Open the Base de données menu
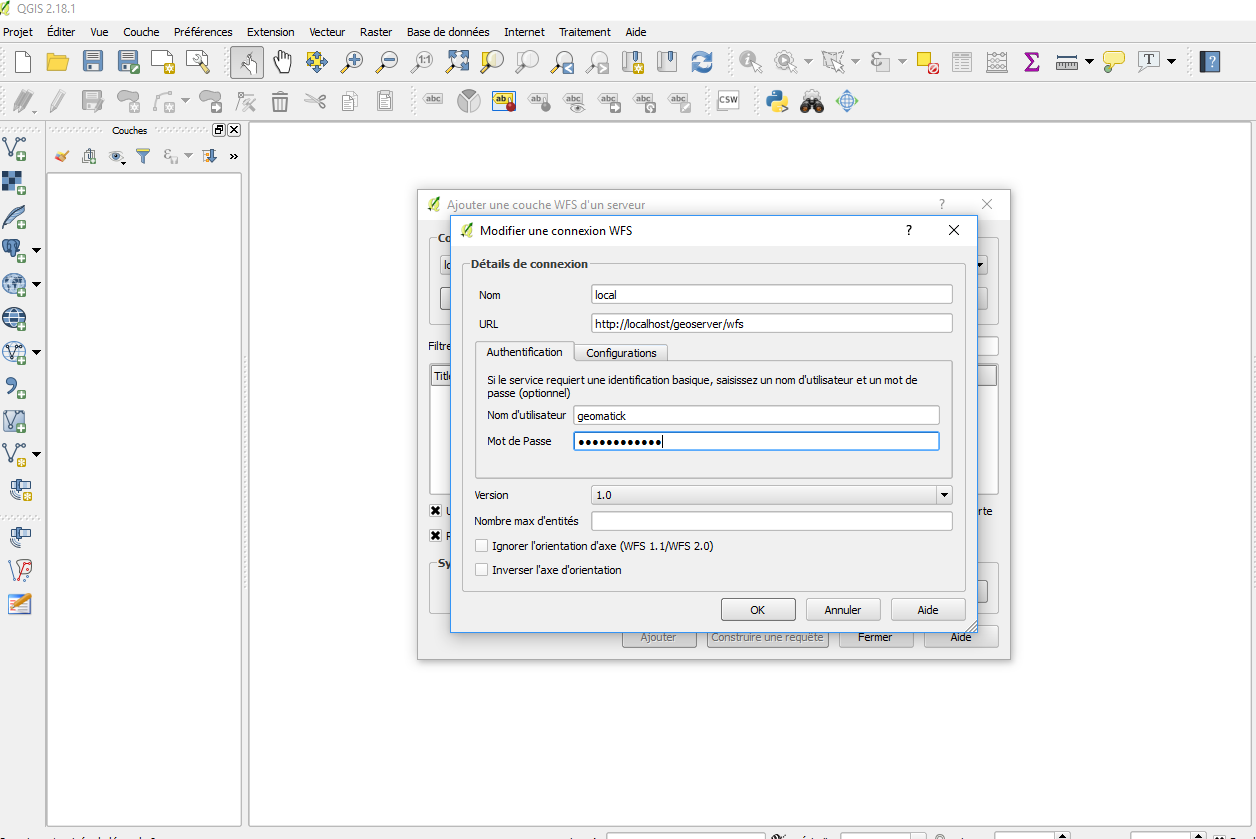 tap(448, 32)
